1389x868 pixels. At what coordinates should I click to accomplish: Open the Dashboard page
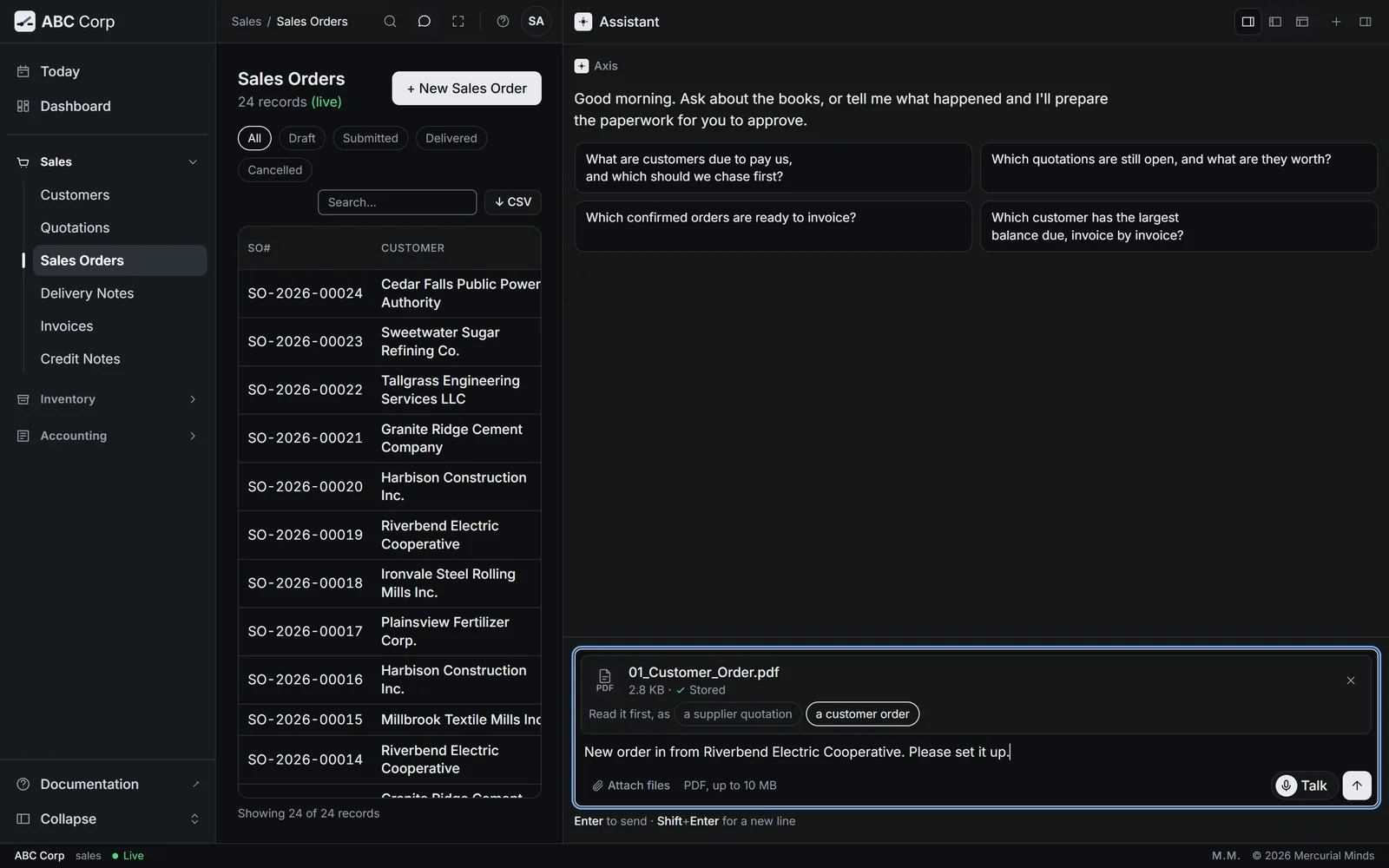click(108, 106)
